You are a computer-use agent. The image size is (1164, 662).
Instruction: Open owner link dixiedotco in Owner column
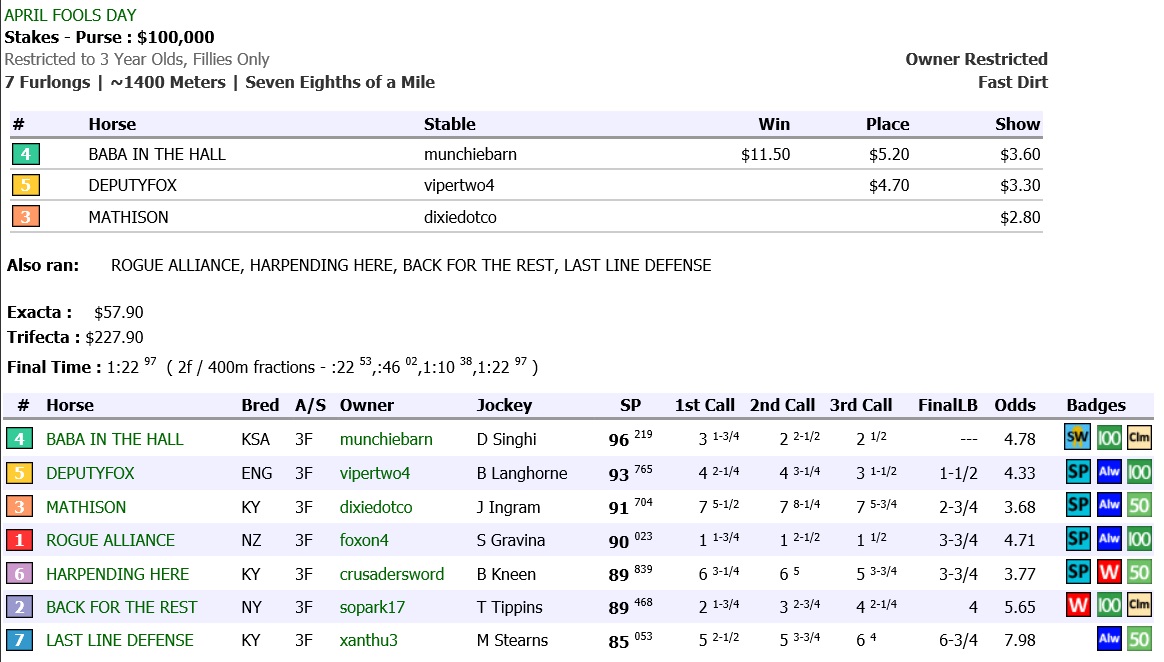376,507
